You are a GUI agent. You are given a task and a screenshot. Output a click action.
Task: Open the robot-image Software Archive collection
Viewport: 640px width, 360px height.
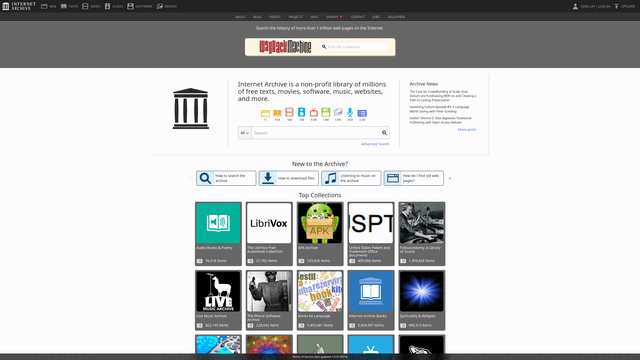tap(269, 300)
